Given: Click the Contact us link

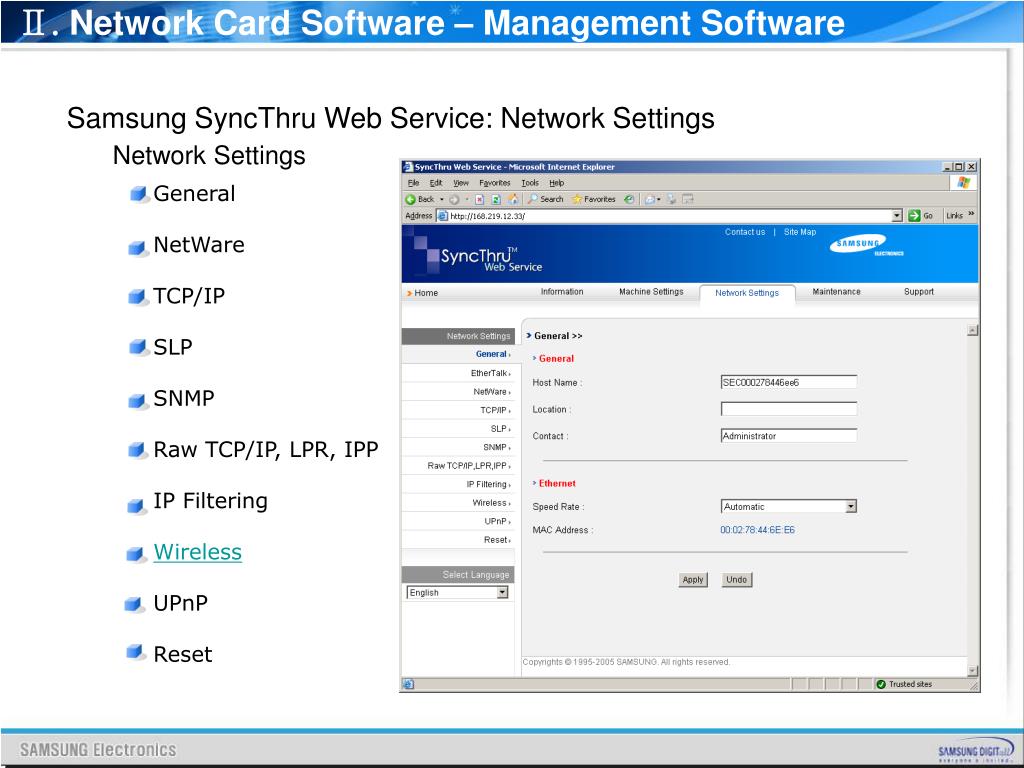Looking at the screenshot, I should 744,232.
